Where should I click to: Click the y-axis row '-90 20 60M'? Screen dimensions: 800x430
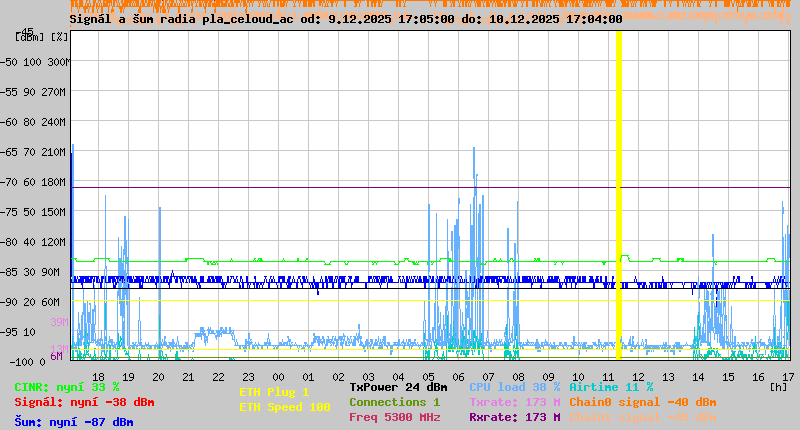[x=31, y=302]
